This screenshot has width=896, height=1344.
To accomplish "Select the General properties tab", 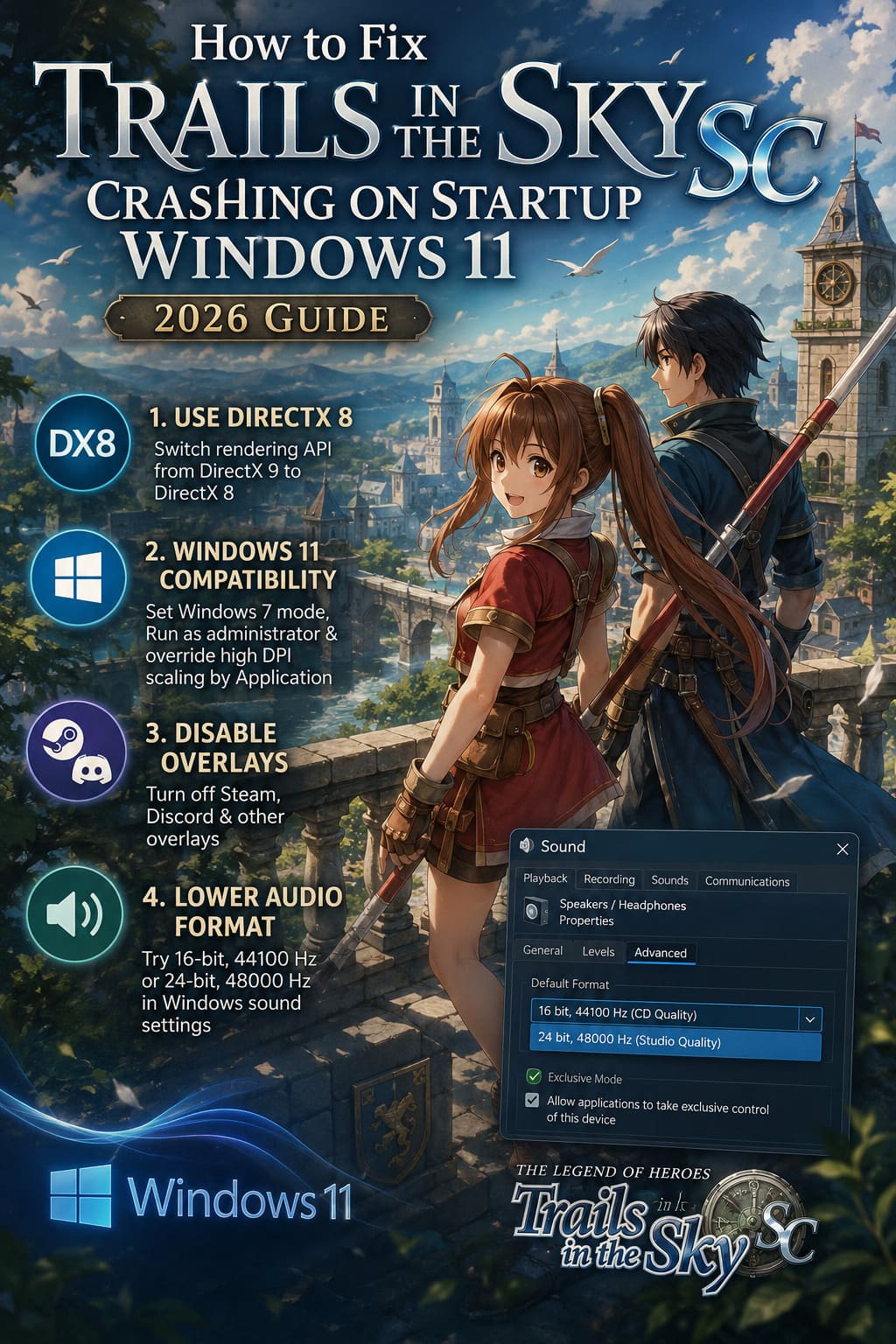I will pos(542,950).
